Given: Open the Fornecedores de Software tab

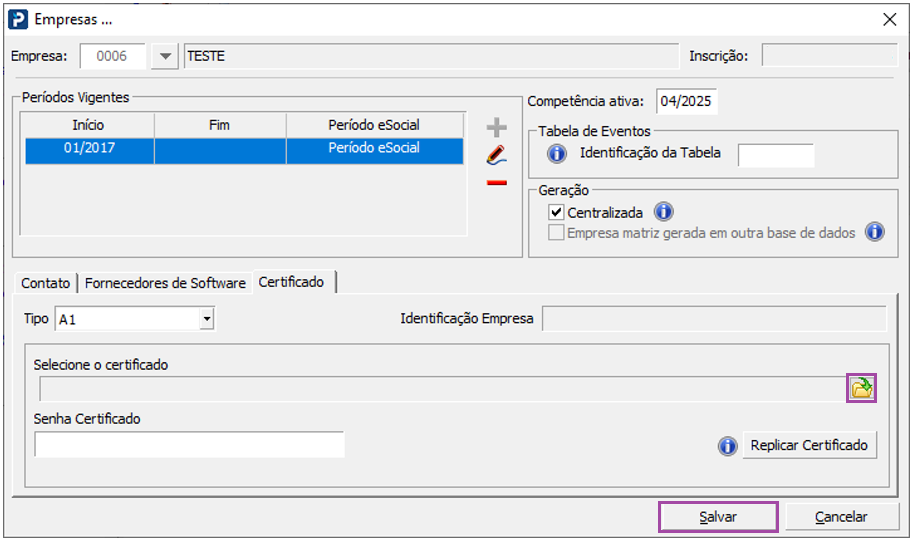Looking at the screenshot, I should coord(165,283).
